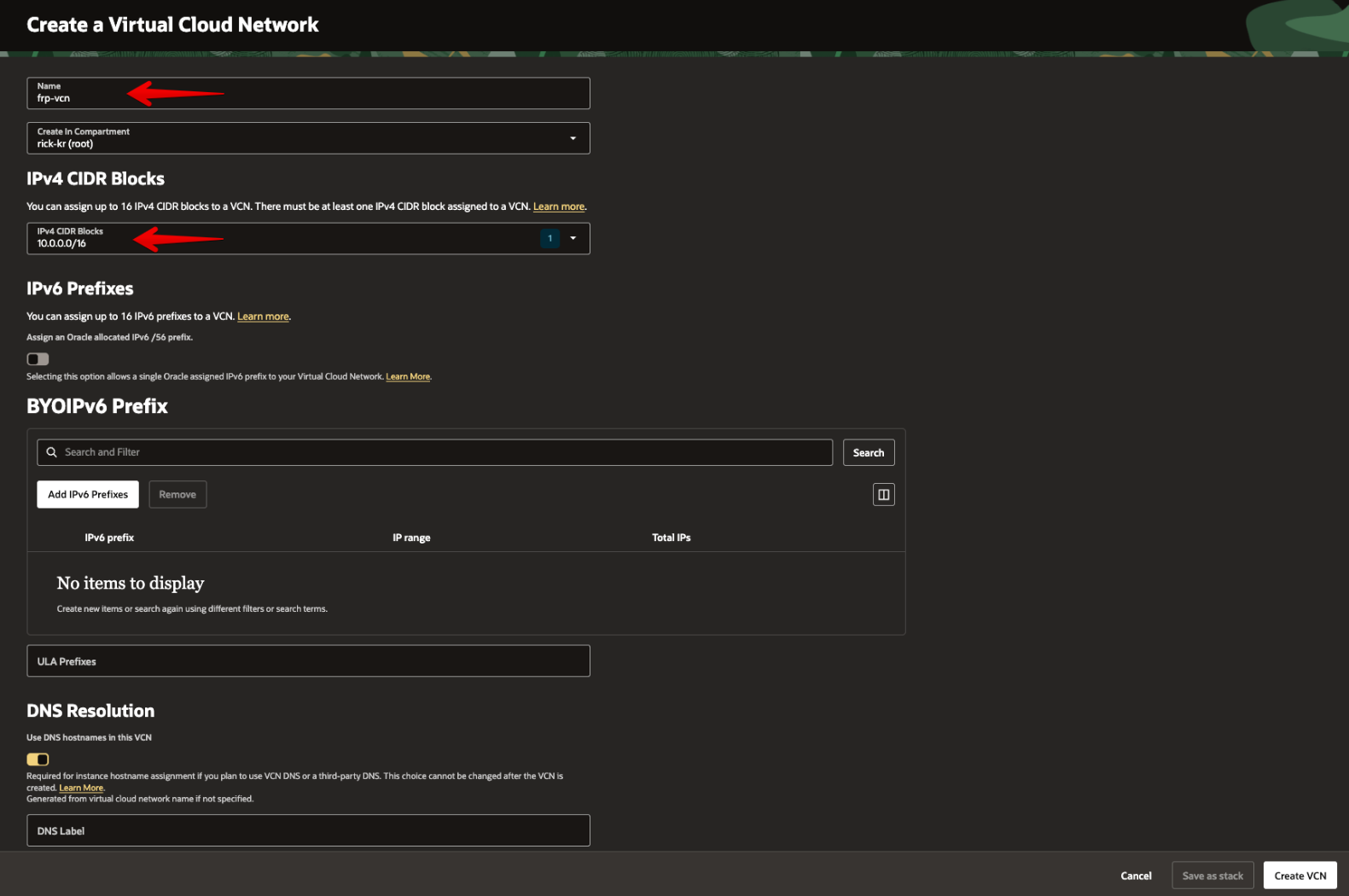The image size is (1349, 896).
Task: Click the Cancel button
Action: 1136,876
